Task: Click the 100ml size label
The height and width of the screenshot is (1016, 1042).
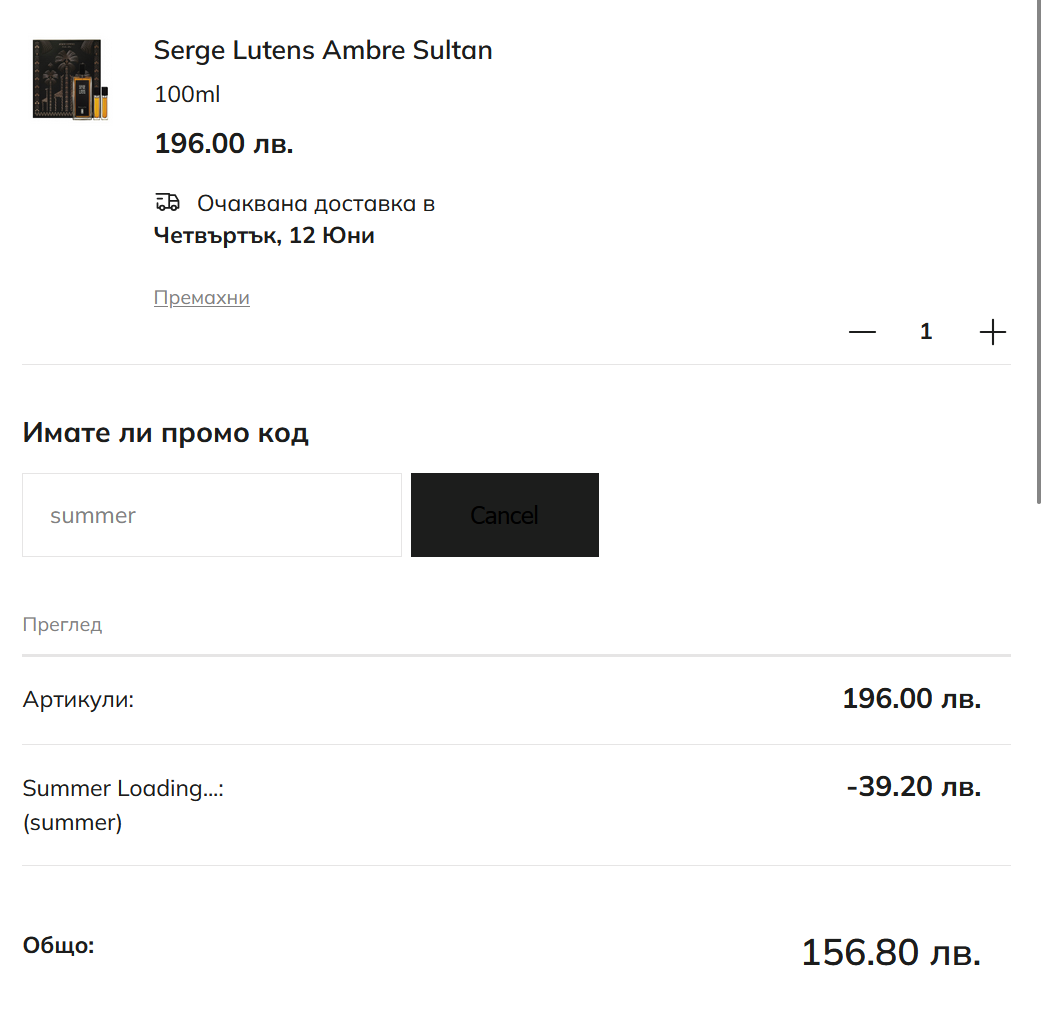Action: [x=187, y=94]
